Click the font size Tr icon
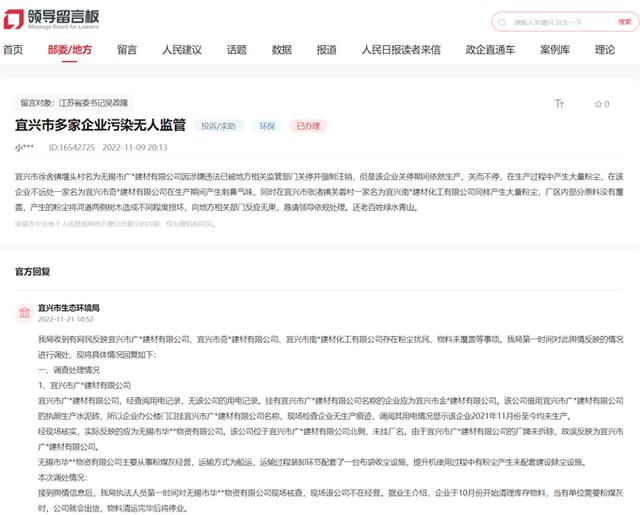Viewport: 640px width, 515px height. pos(559,104)
